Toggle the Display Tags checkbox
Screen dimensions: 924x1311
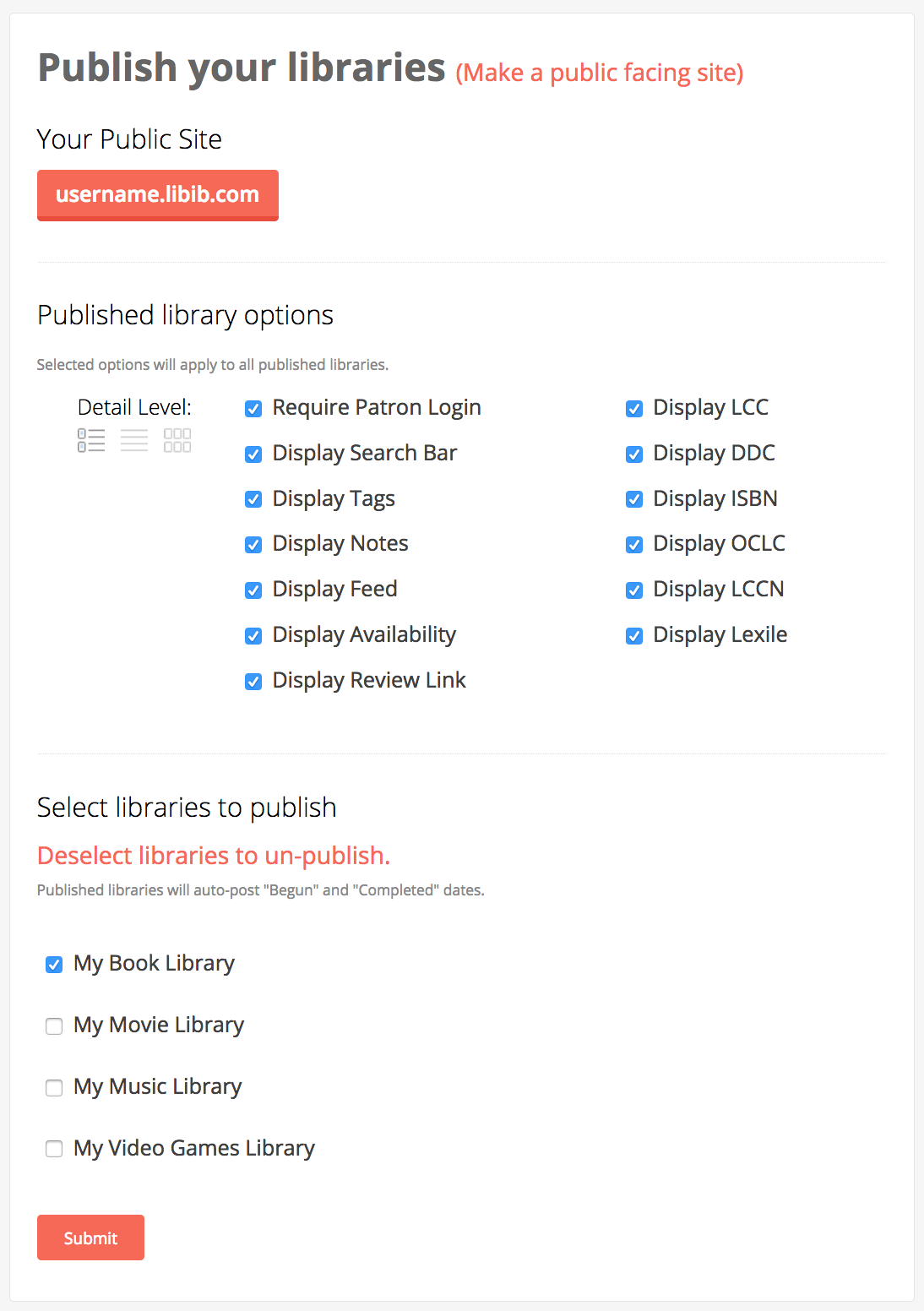pyautogui.click(x=253, y=499)
